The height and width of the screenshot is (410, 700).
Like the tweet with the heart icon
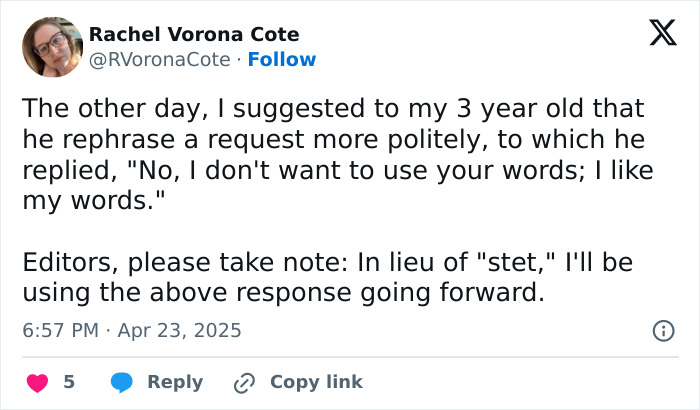pos(37,382)
